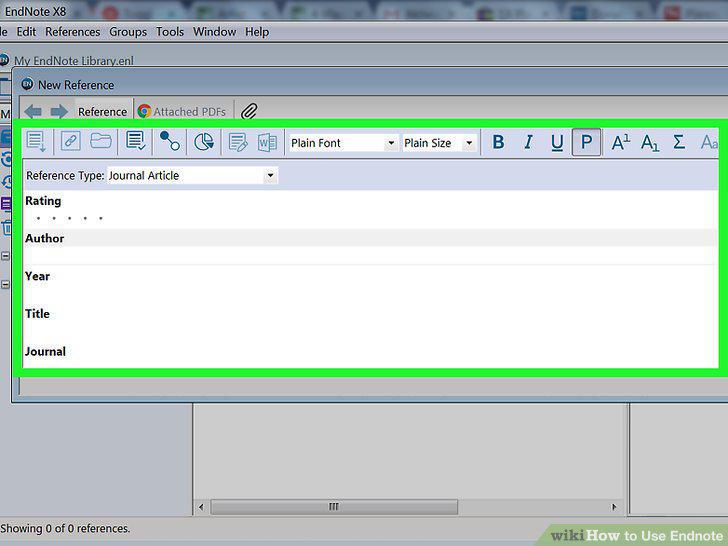The height and width of the screenshot is (546, 728).
Task: Toggle Italic formatting
Action: (528, 142)
